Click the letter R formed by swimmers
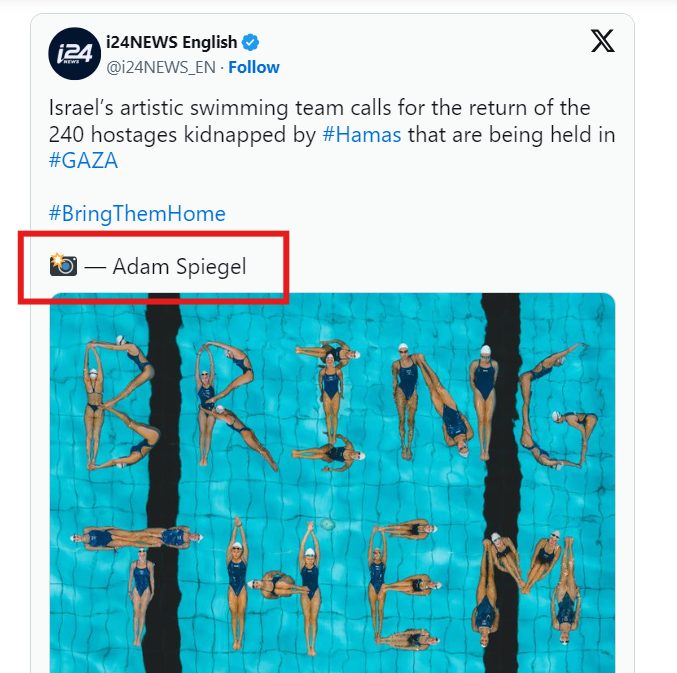 pos(237,405)
